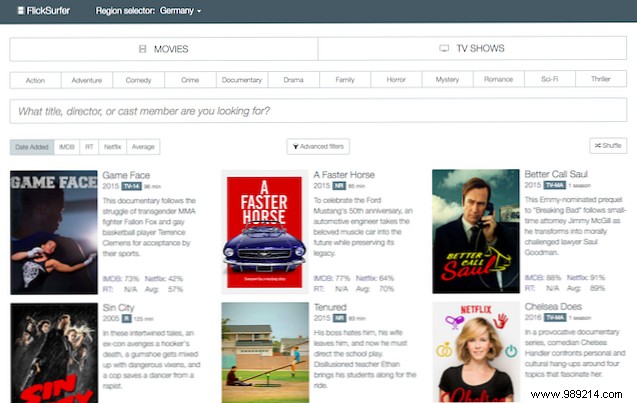Screen dimensions: 637x403
Task: Click the R rating badge on Sin City
Action: (x=127, y=318)
